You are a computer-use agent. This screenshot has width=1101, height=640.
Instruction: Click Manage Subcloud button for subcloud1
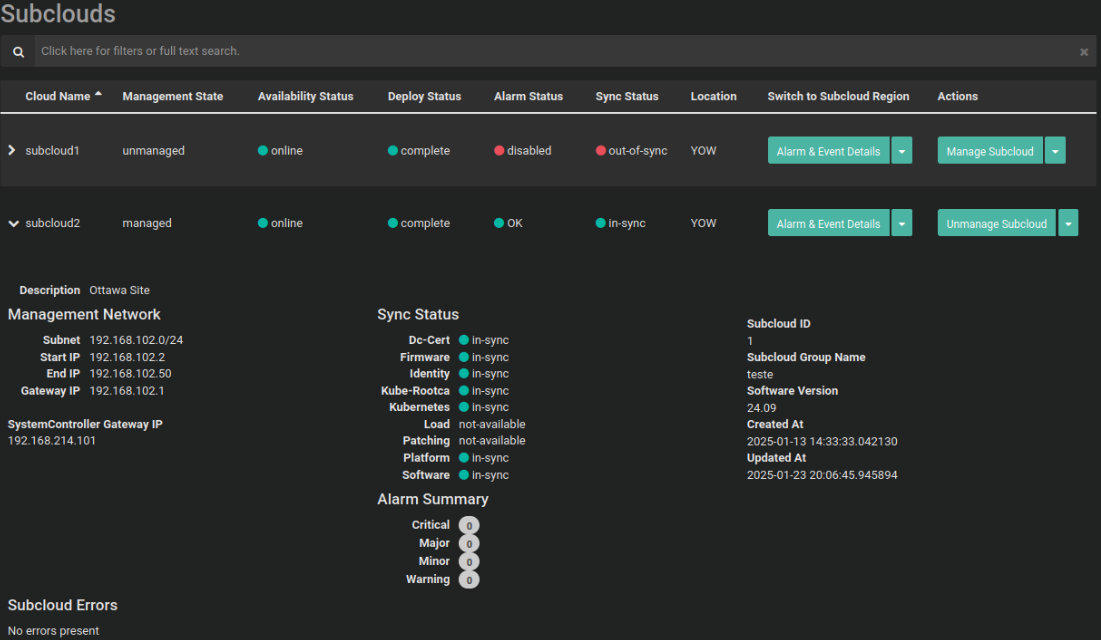(989, 151)
